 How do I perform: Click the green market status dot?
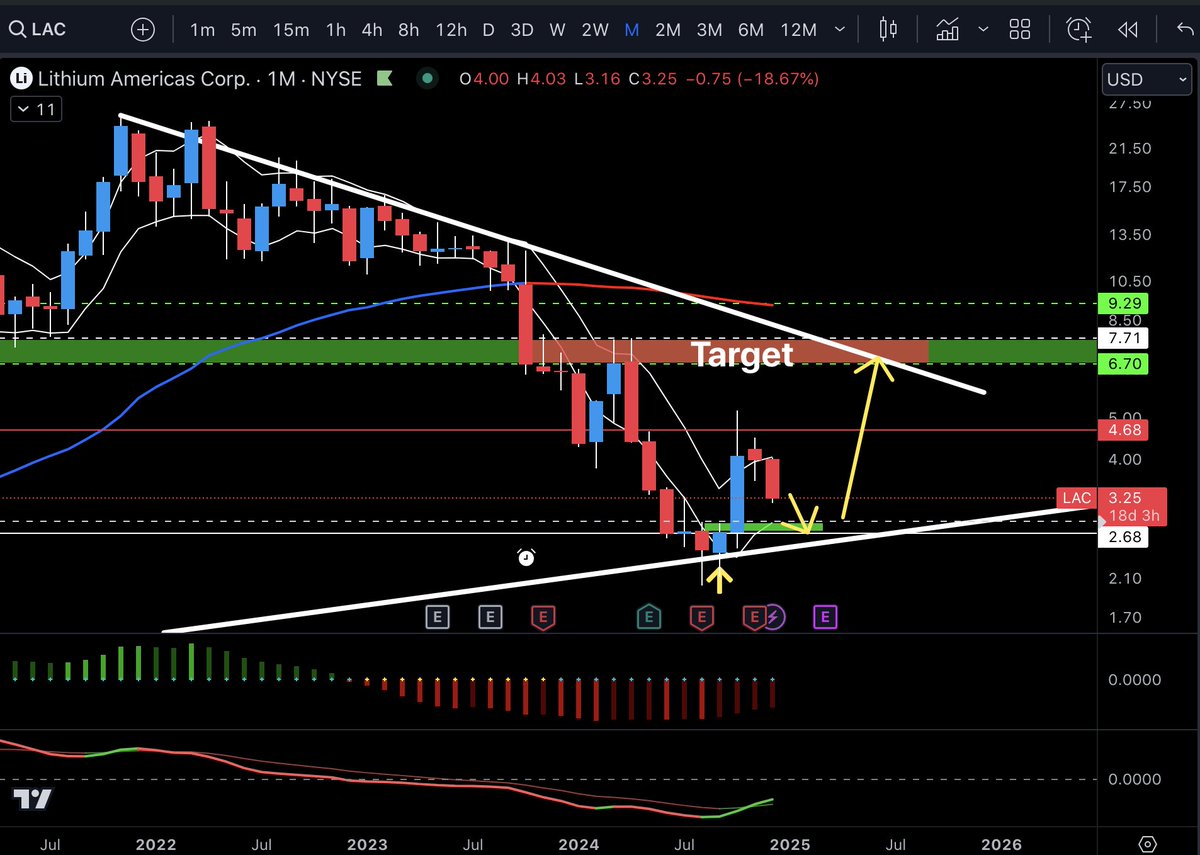tap(429, 78)
